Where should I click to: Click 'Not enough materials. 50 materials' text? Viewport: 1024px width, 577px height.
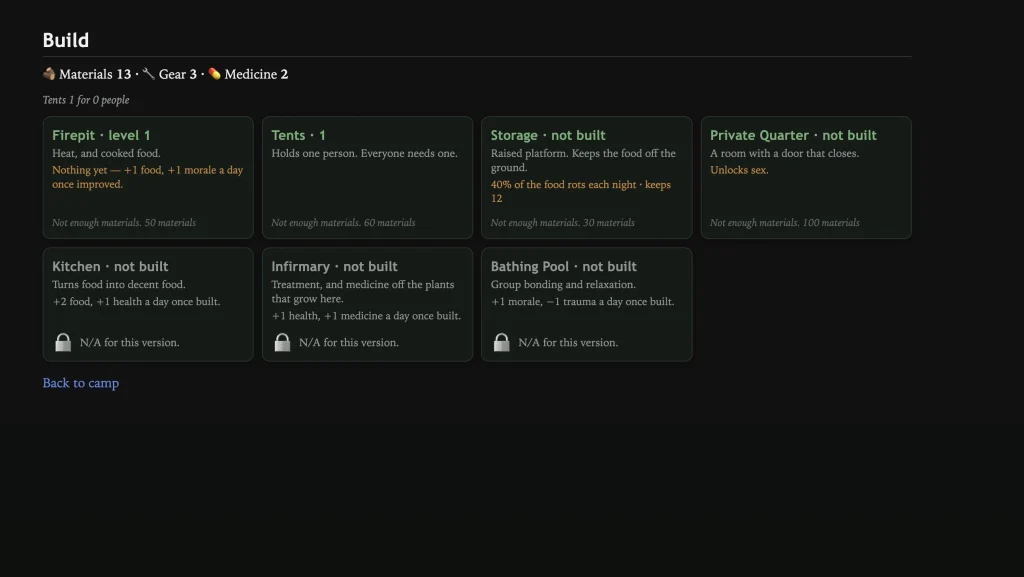point(124,223)
